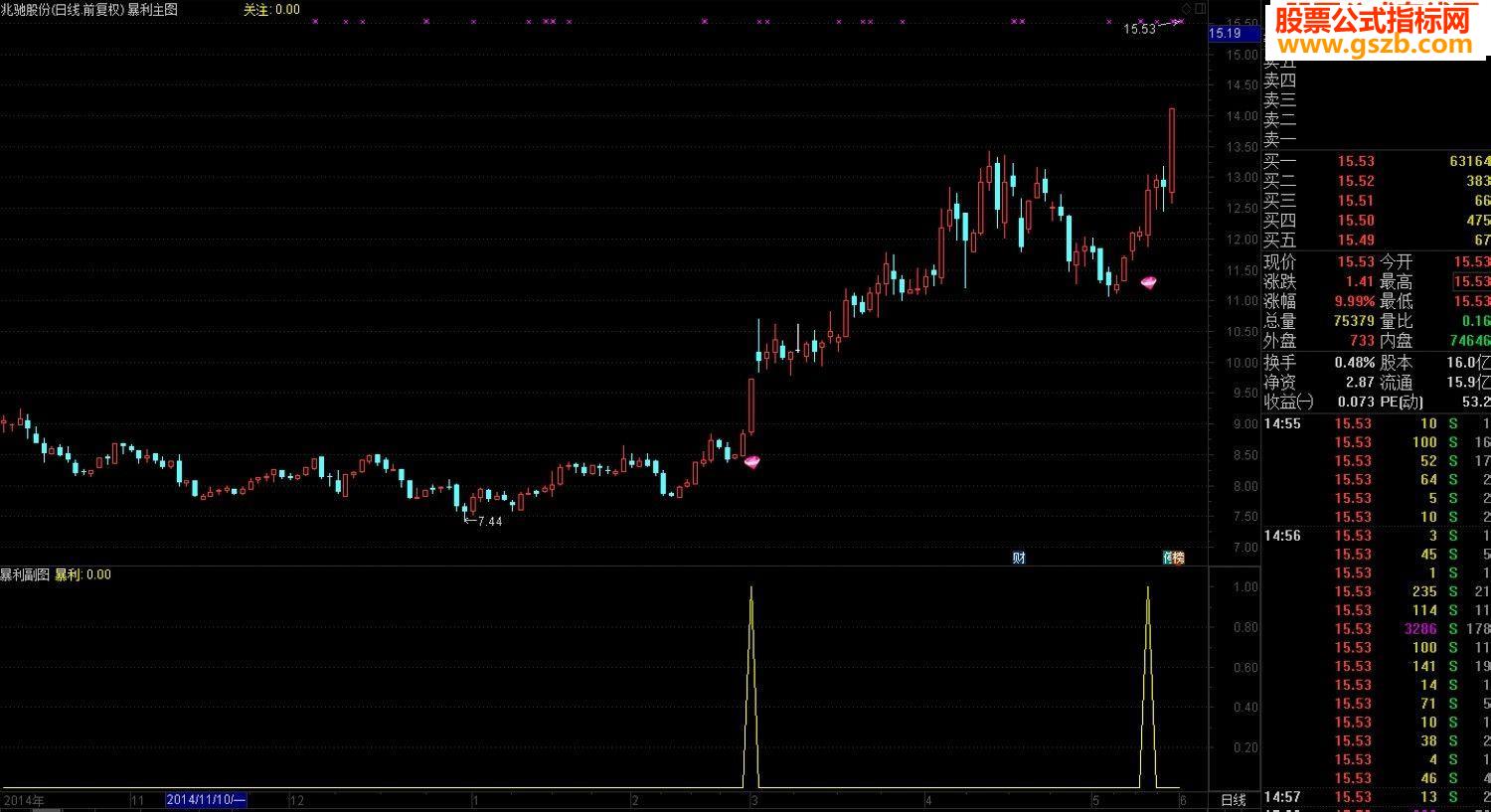Click the 最低 label

tap(1396, 301)
